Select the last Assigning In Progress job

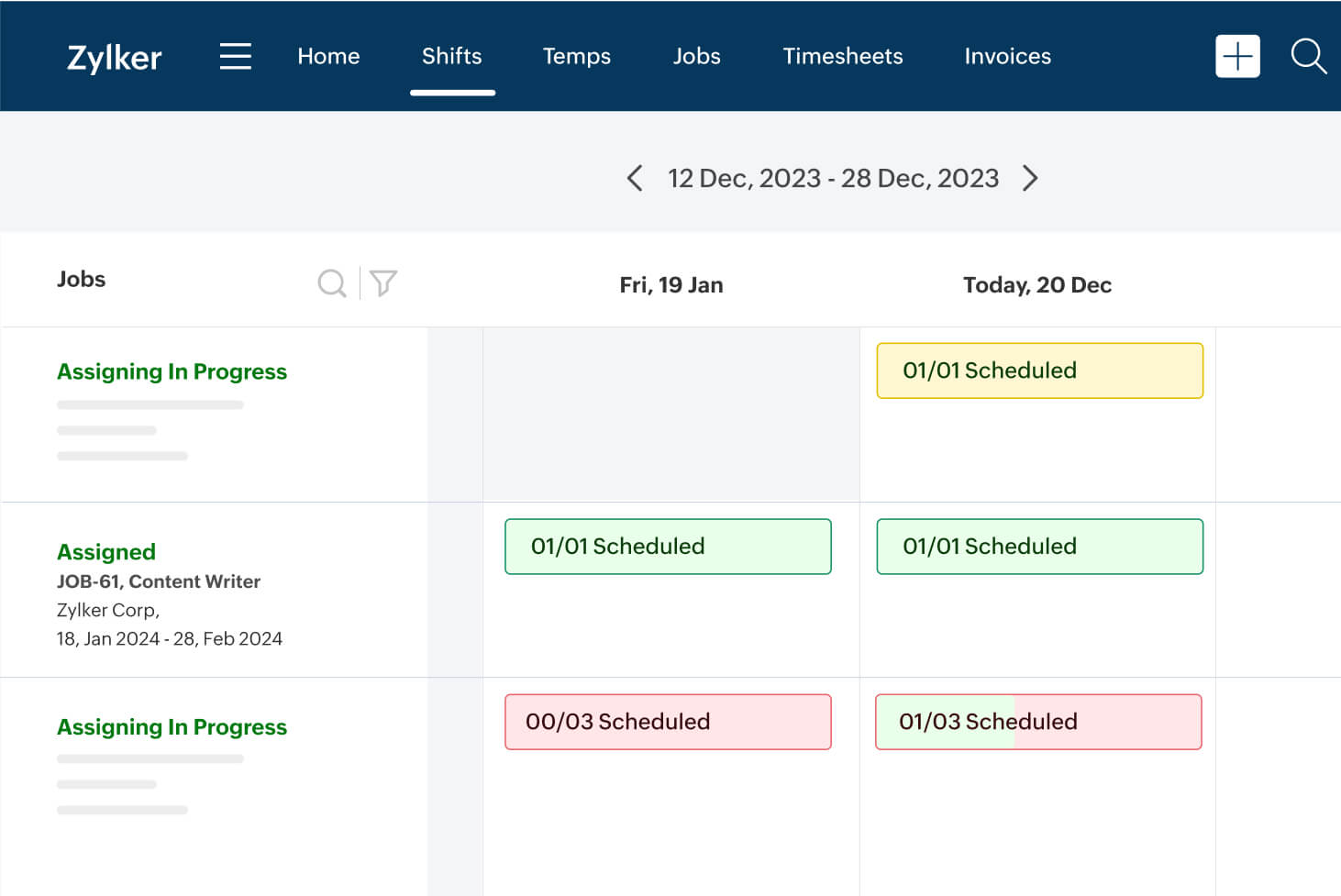click(x=172, y=727)
